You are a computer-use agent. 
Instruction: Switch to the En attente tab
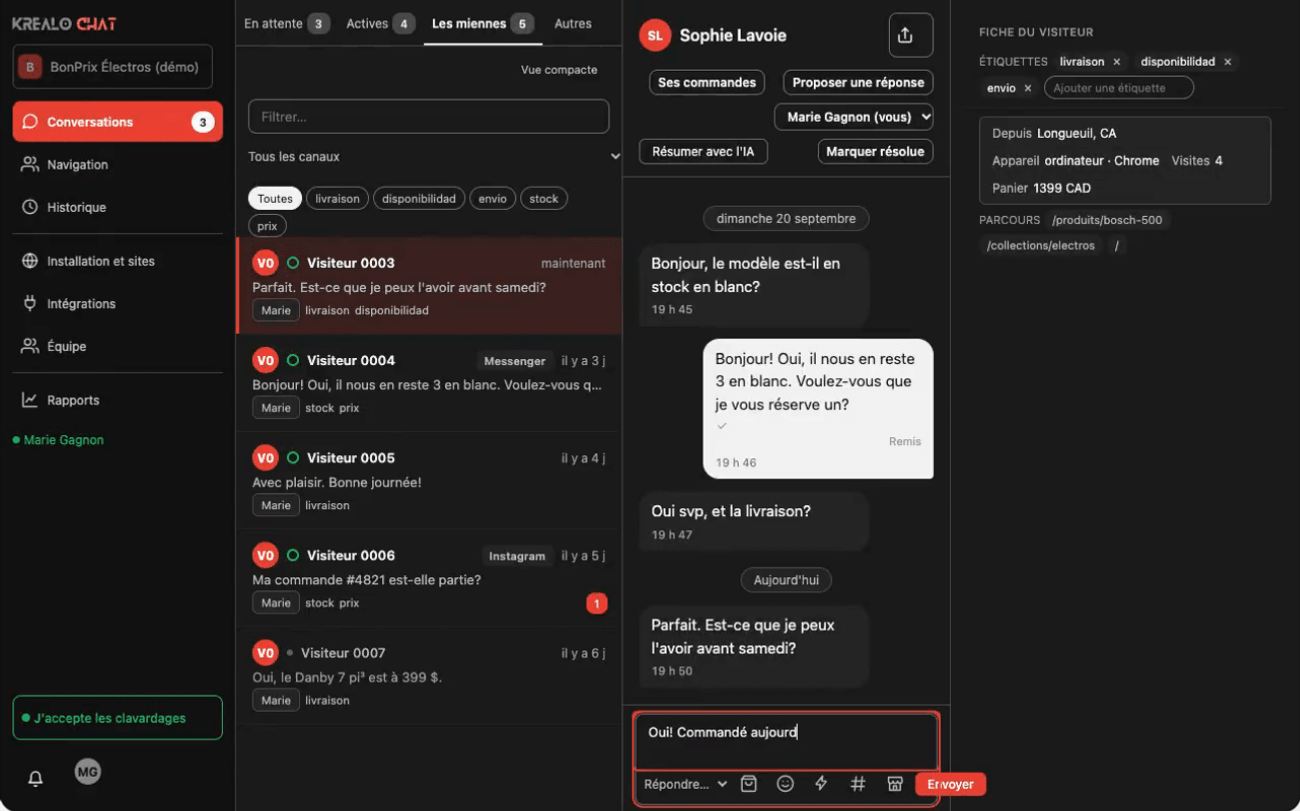point(286,23)
